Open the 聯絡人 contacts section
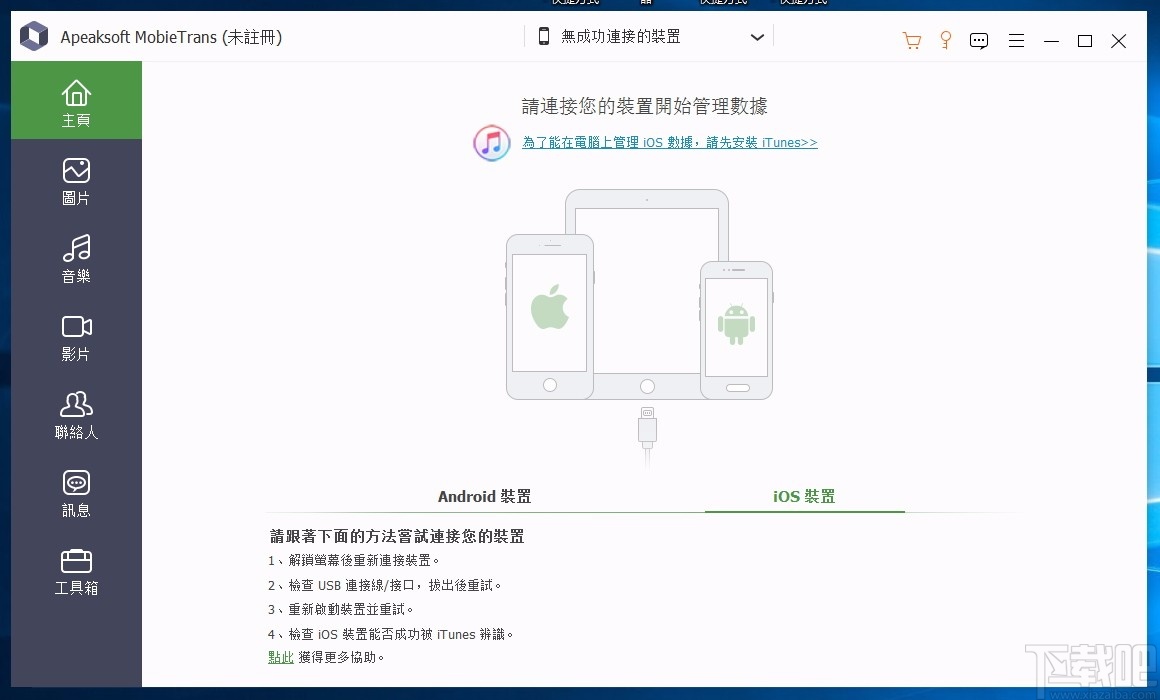 coord(76,416)
